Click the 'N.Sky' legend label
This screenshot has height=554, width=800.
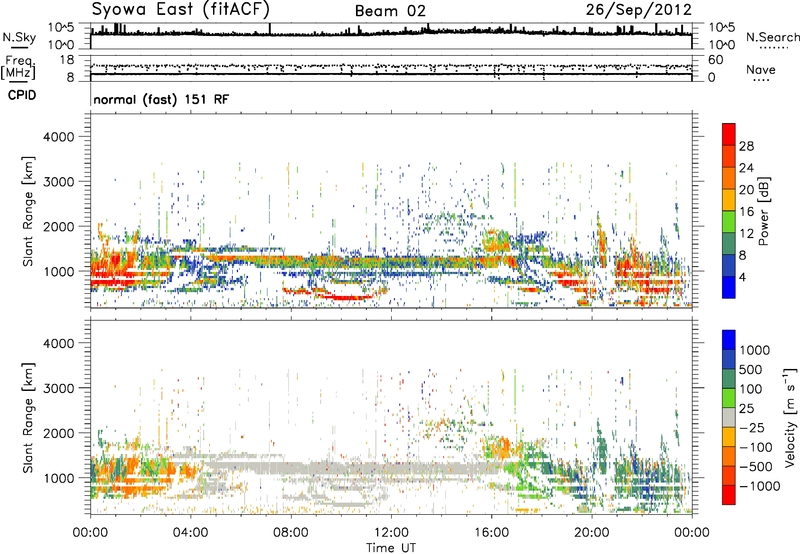click(x=19, y=37)
